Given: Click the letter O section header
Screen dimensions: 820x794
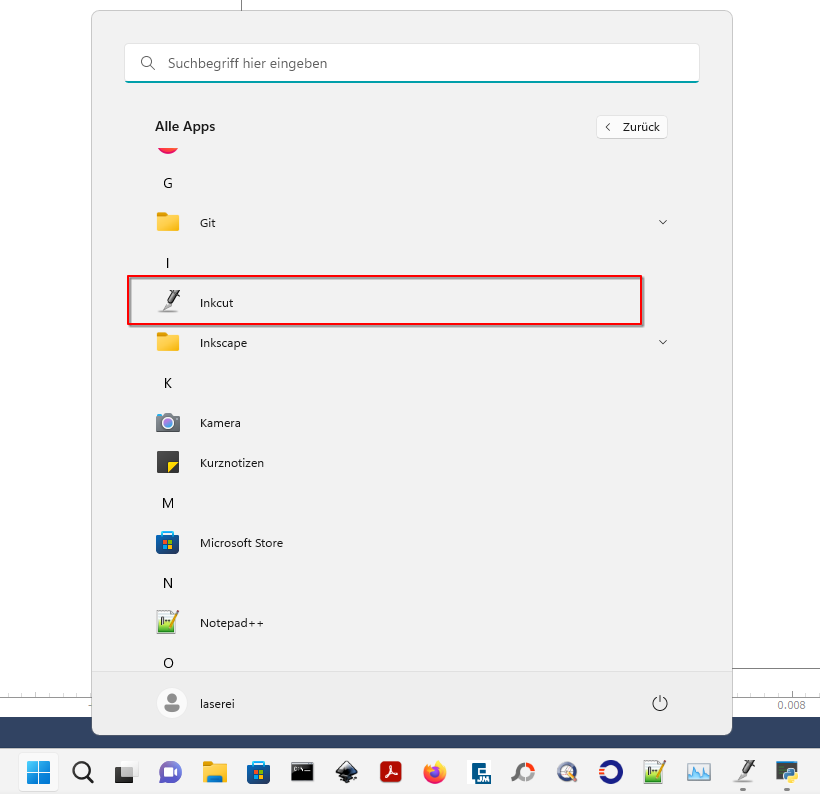Looking at the screenshot, I should [x=168, y=663].
